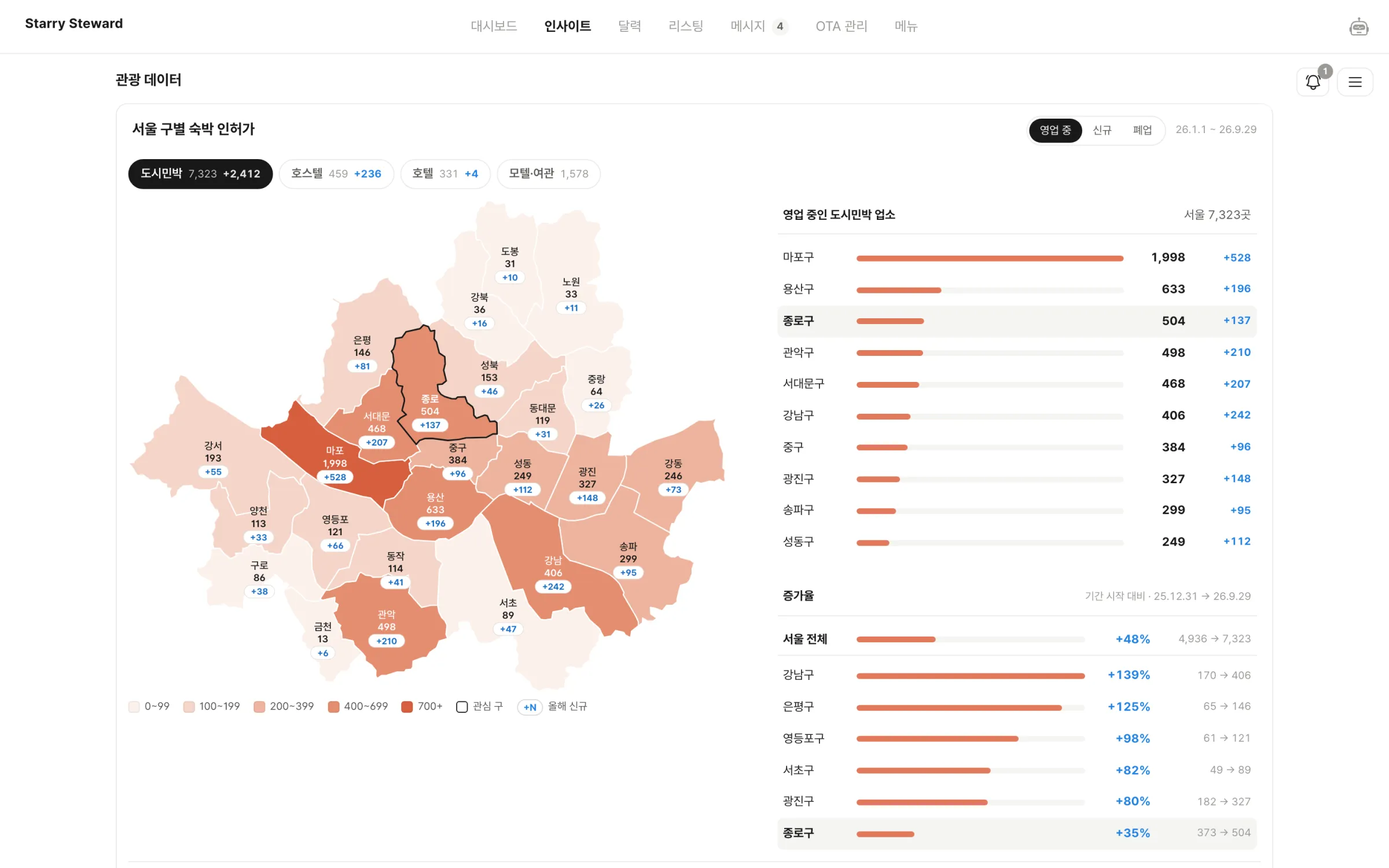Open 메시지 with 4 unread
Image resolution: width=1389 pixels, height=868 pixels.
(x=759, y=26)
